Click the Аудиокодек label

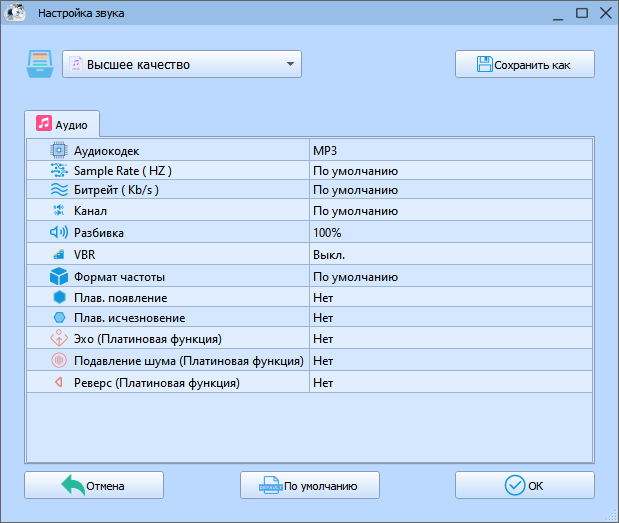click(x=107, y=151)
